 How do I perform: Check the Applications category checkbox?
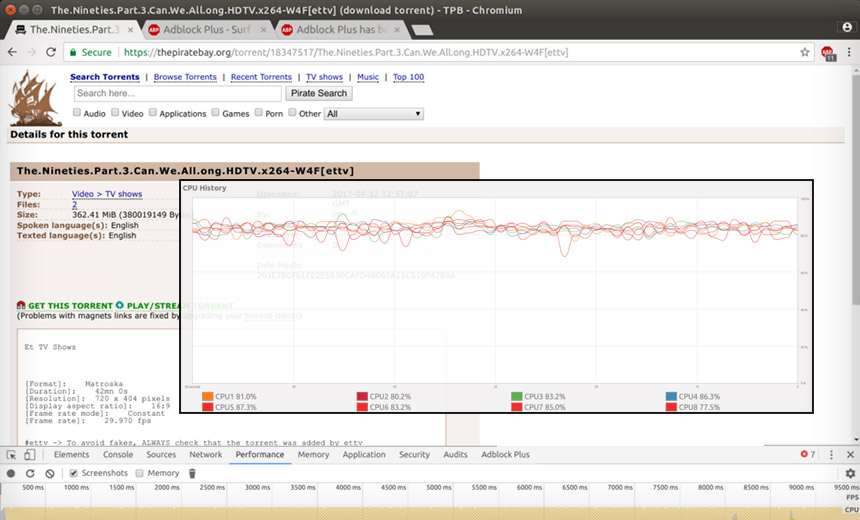click(x=153, y=112)
